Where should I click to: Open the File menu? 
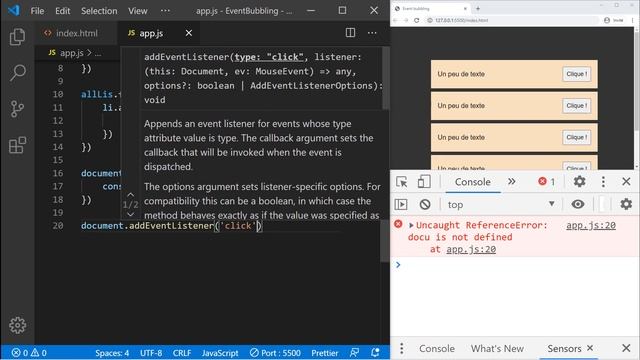[x=37, y=11]
